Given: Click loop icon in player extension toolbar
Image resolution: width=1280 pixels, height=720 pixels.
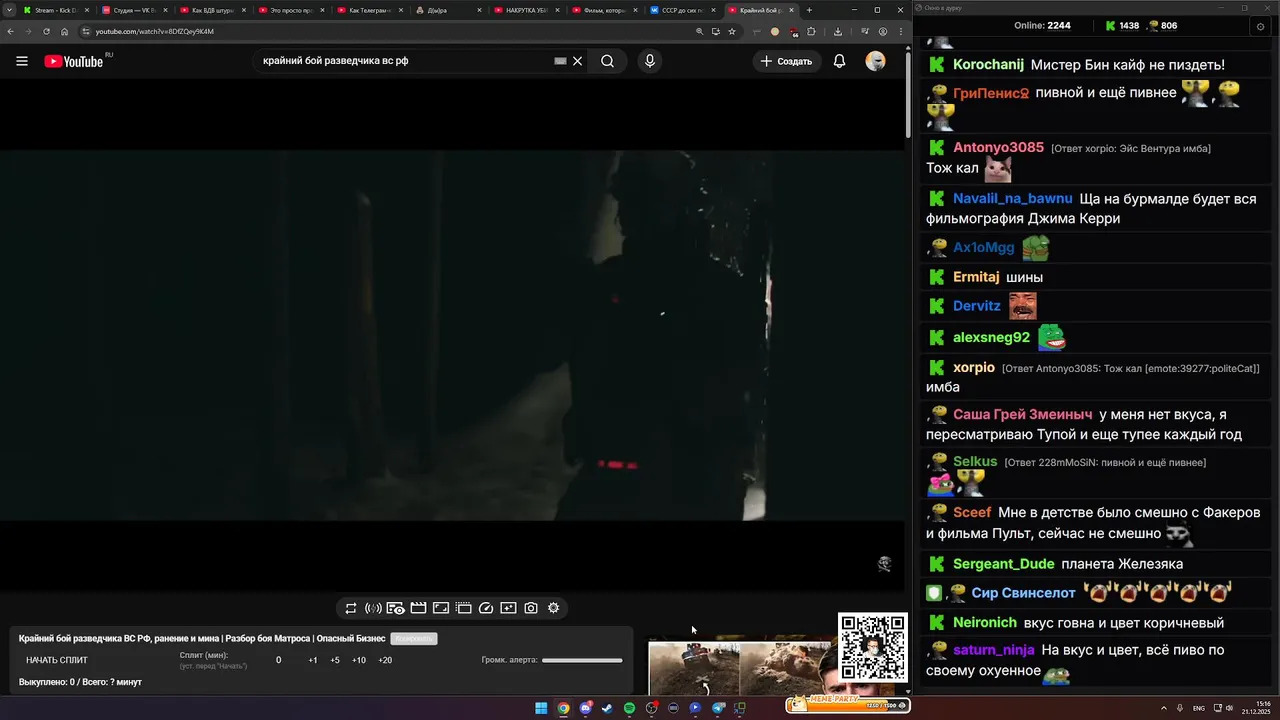Looking at the screenshot, I should [x=351, y=608].
